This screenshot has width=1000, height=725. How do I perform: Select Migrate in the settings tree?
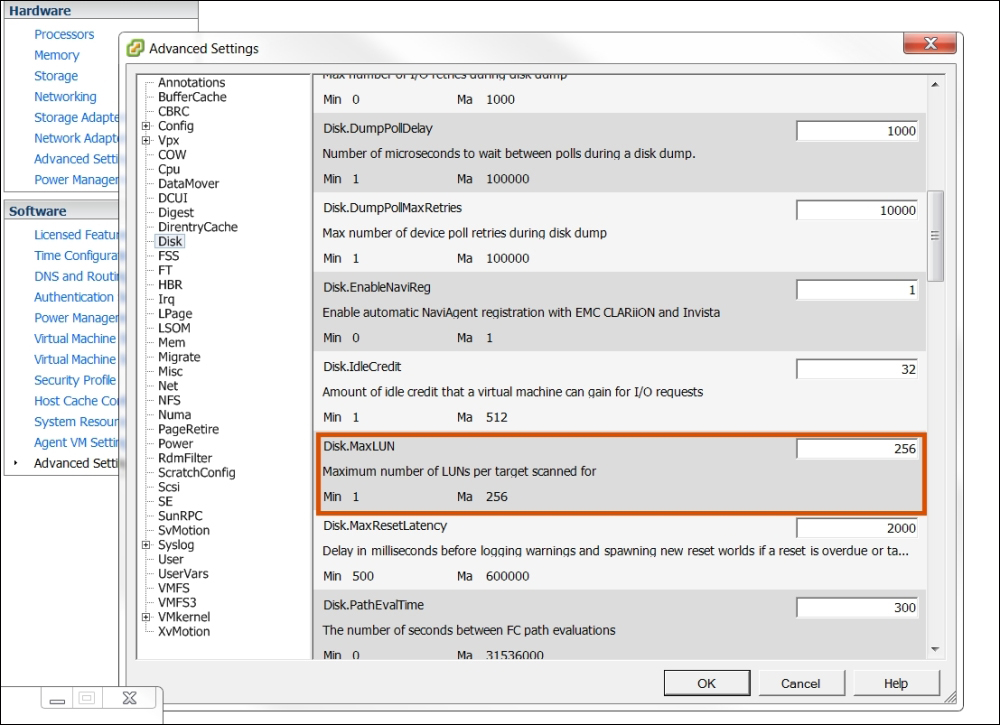point(179,357)
